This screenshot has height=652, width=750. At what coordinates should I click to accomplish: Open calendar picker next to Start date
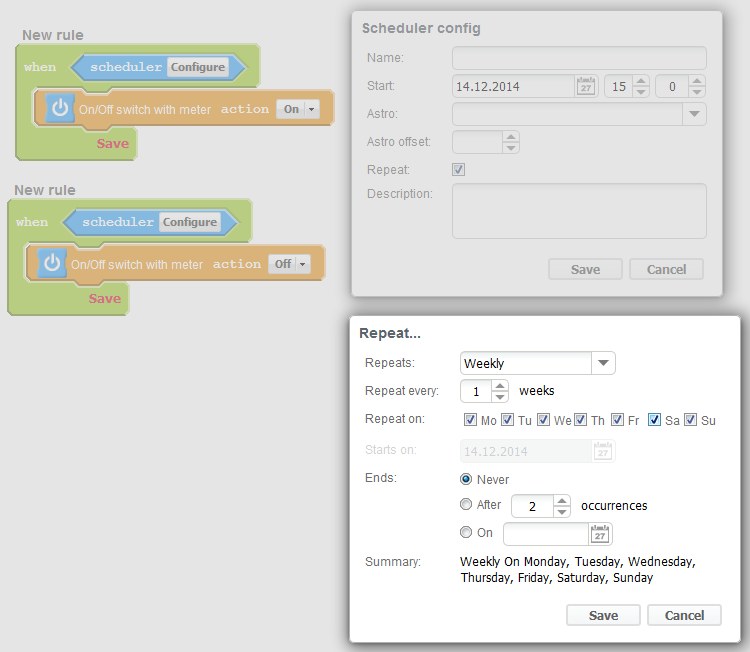tap(587, 86)
